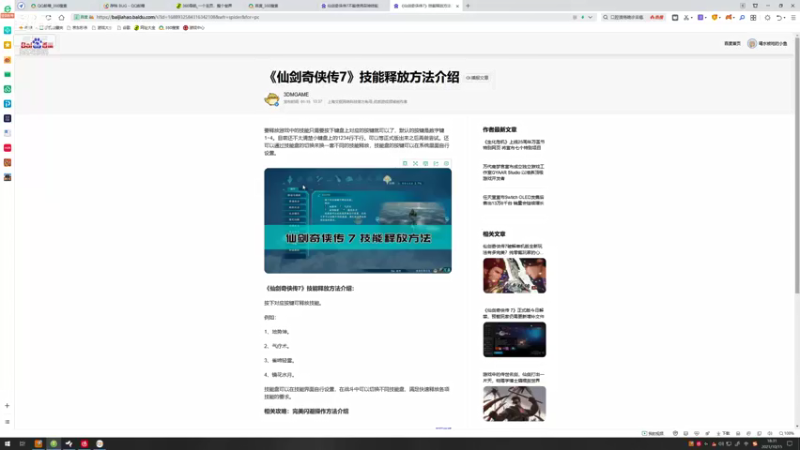800x450 pixels.
Task: Open the second author latest article link
Action: click(x=514, y=172)
